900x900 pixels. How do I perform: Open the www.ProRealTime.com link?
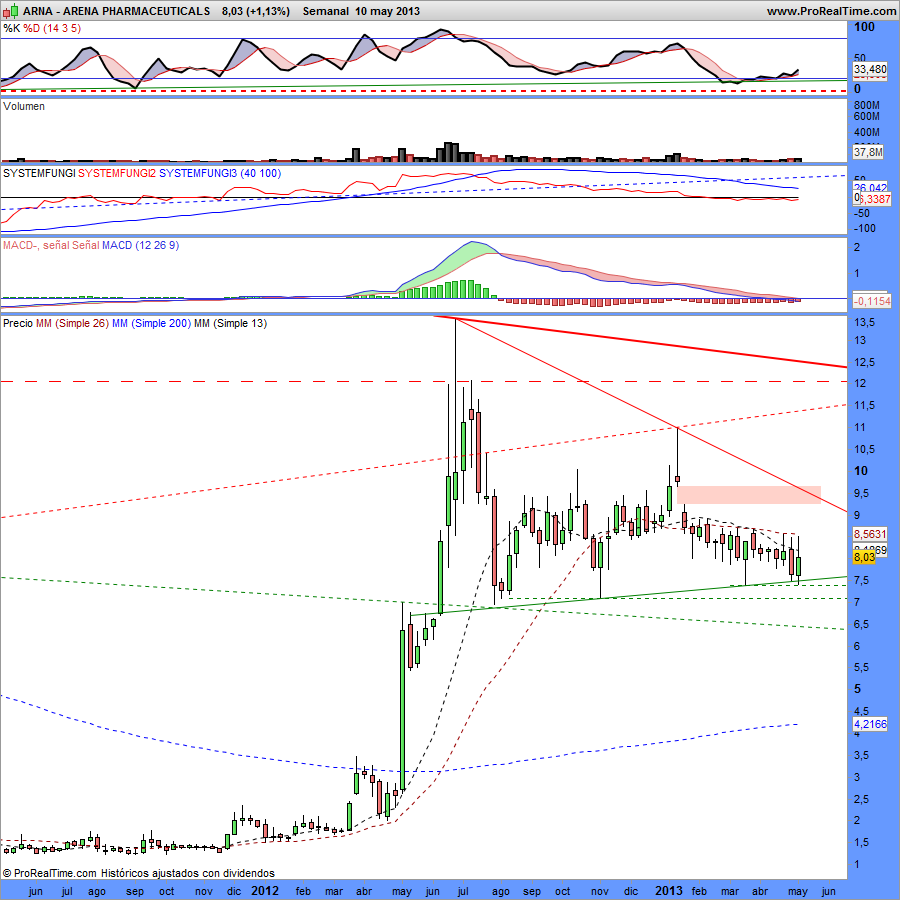[831, 11]
